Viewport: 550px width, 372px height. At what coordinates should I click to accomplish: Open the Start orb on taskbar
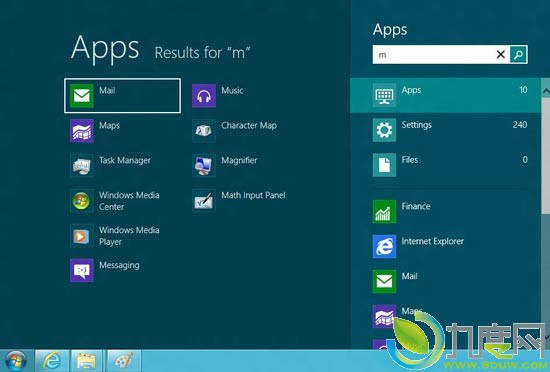(16, 361)
